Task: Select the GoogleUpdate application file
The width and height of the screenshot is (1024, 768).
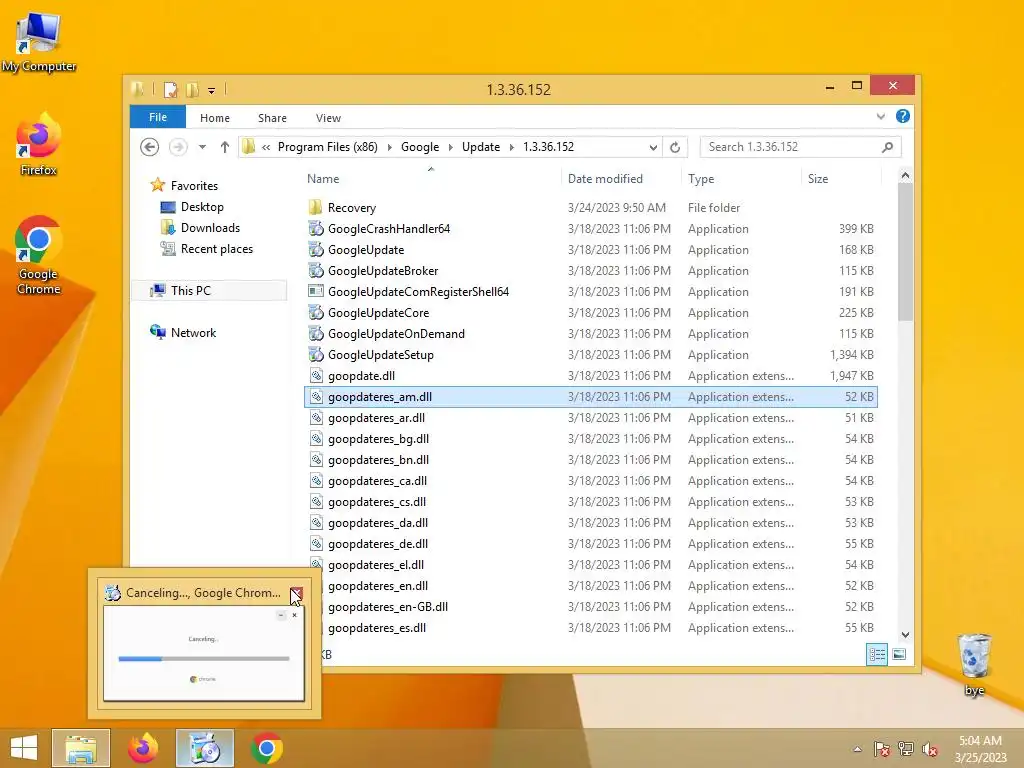Action: coord(591,249)
